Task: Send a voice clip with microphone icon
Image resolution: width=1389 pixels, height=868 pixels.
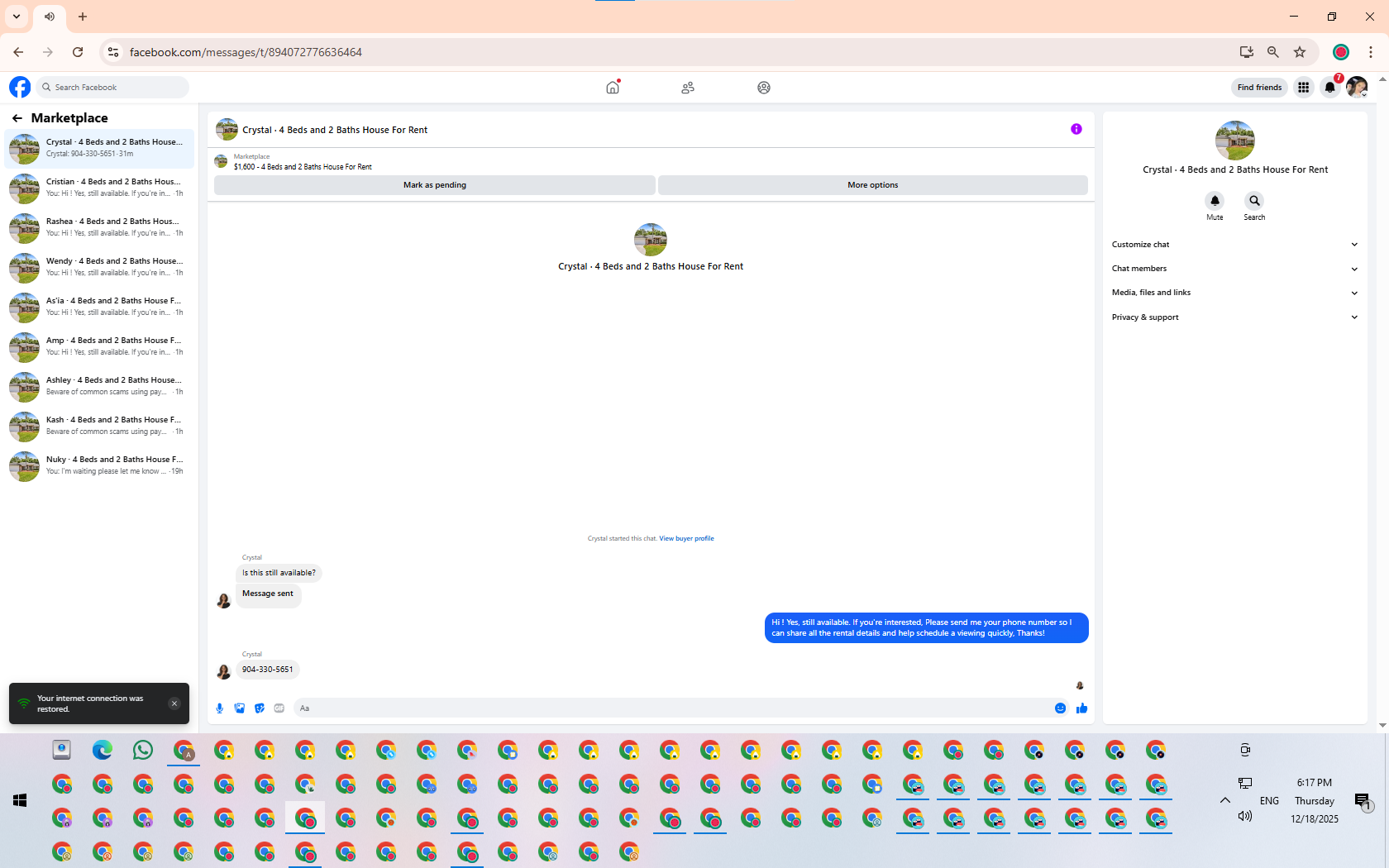Action: pyautogui.click(x=220, y=708)
